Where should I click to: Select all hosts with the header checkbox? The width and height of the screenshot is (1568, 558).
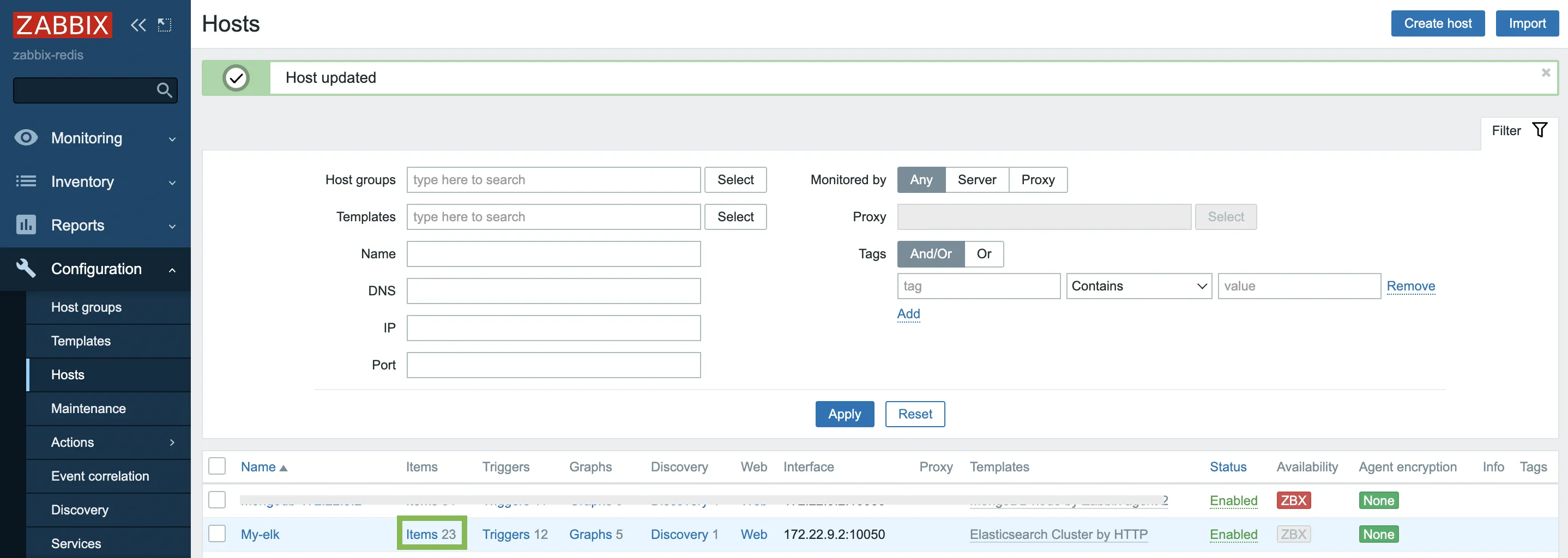point(216,465)
